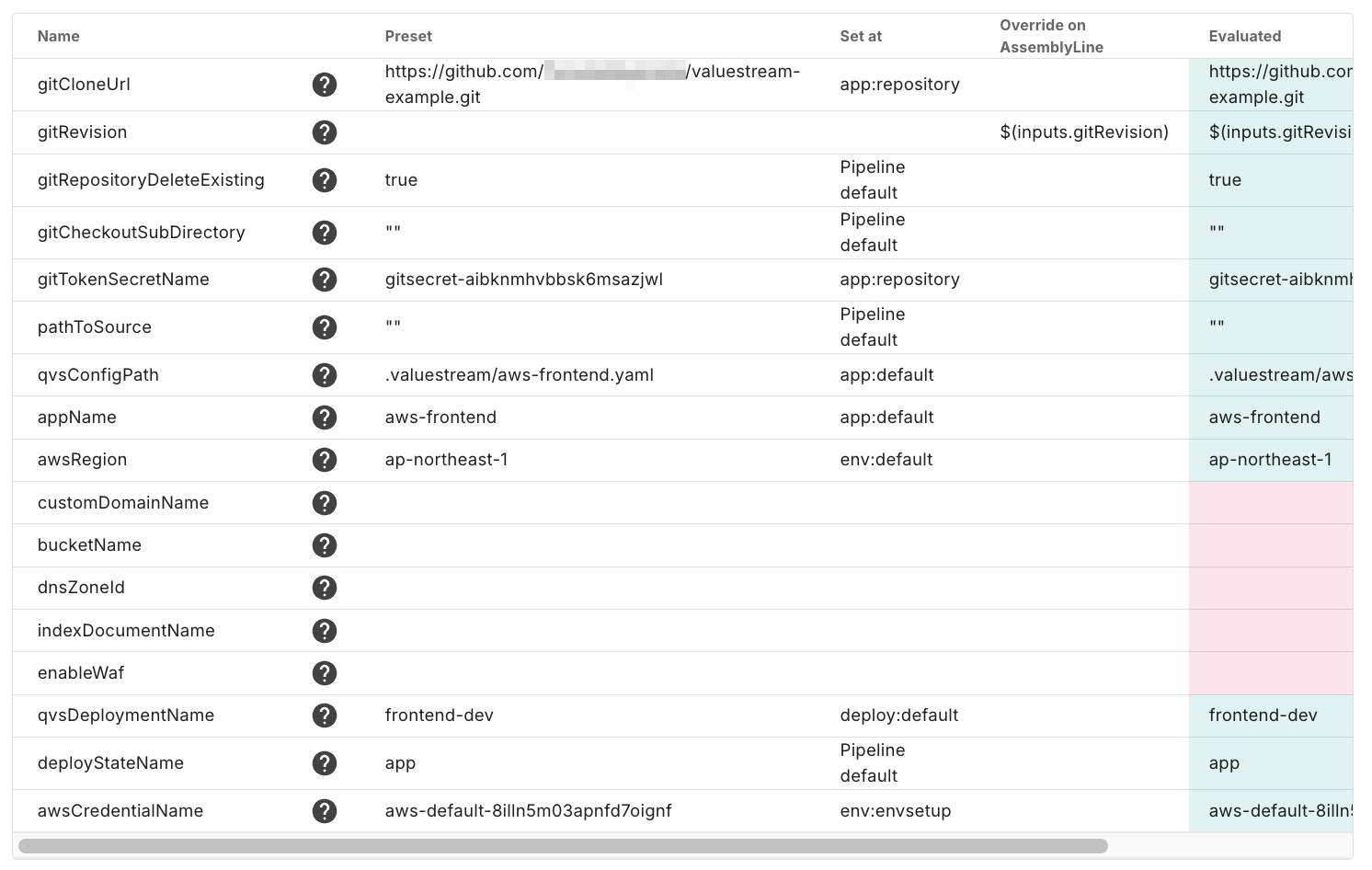Click the pink evaluated cell for customDomainName
Image resolution: width=1372 pixels, height=870 pixels.
pos(1270,503)
